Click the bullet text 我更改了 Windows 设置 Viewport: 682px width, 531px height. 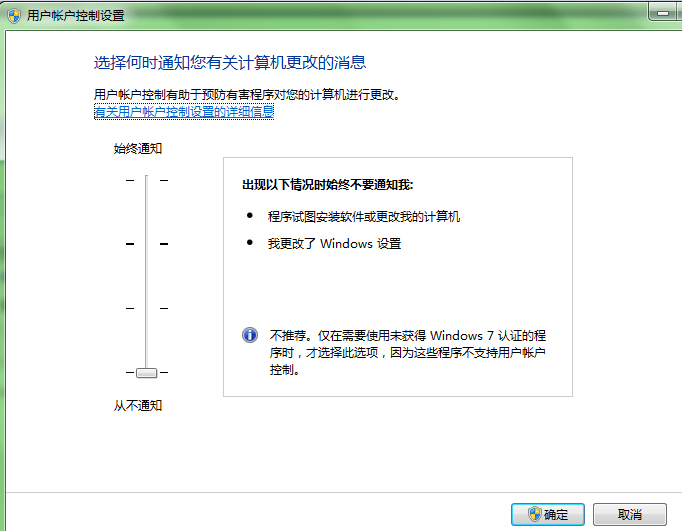334,243
